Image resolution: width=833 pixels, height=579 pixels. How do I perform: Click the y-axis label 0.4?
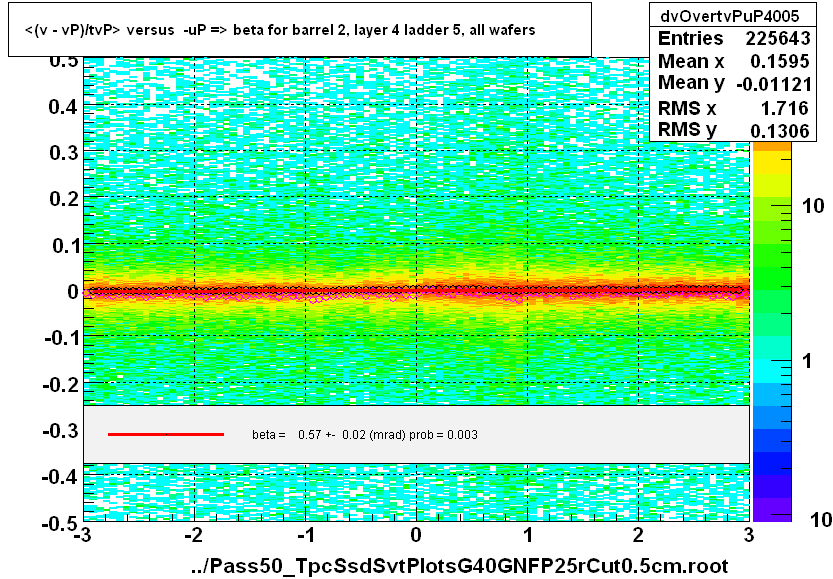64,107
